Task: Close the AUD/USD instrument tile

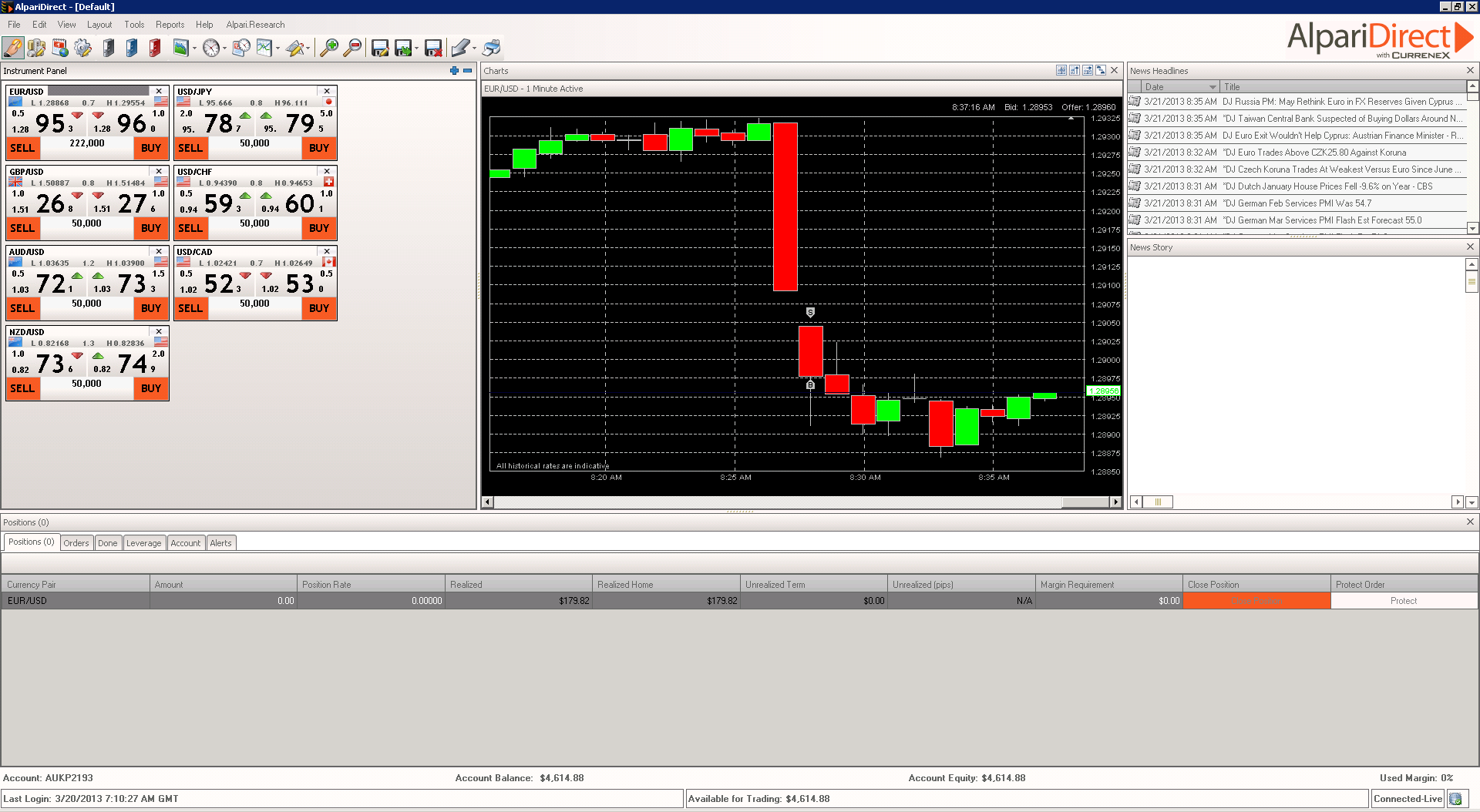Action: [159, 251]
